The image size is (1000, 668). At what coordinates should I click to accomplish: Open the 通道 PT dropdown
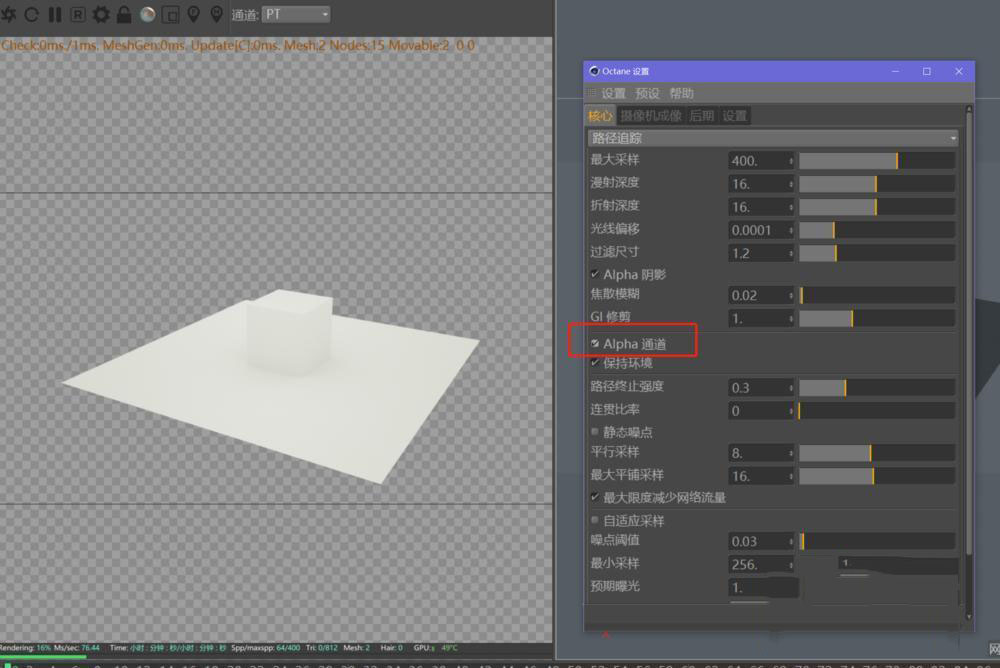(297, 14)
